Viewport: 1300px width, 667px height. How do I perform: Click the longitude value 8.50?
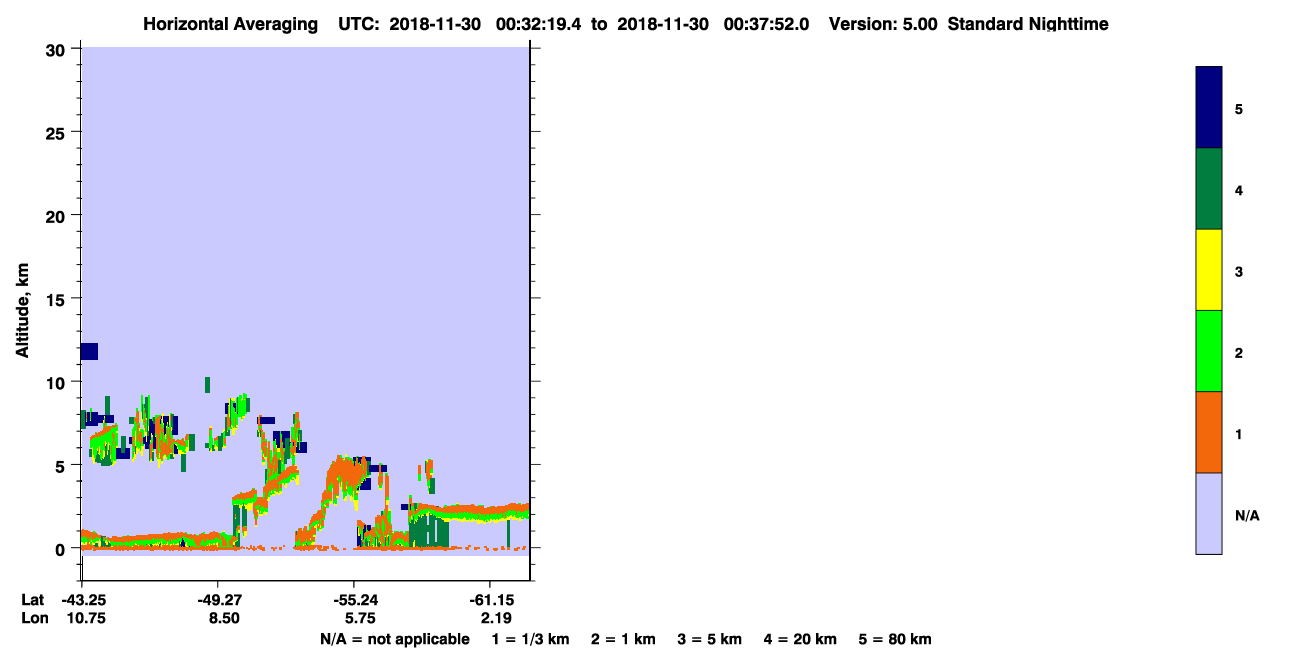(x=223, y=619)
